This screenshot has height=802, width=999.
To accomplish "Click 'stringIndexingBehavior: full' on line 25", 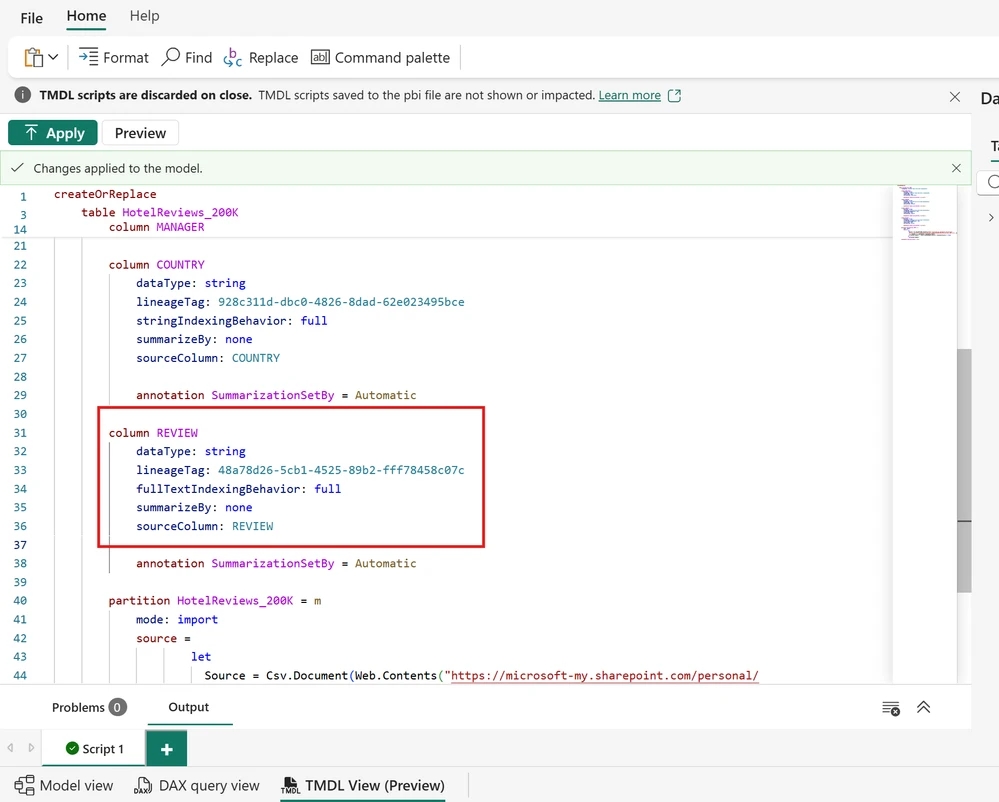I will pyautogui.click(x=231, y=321).
